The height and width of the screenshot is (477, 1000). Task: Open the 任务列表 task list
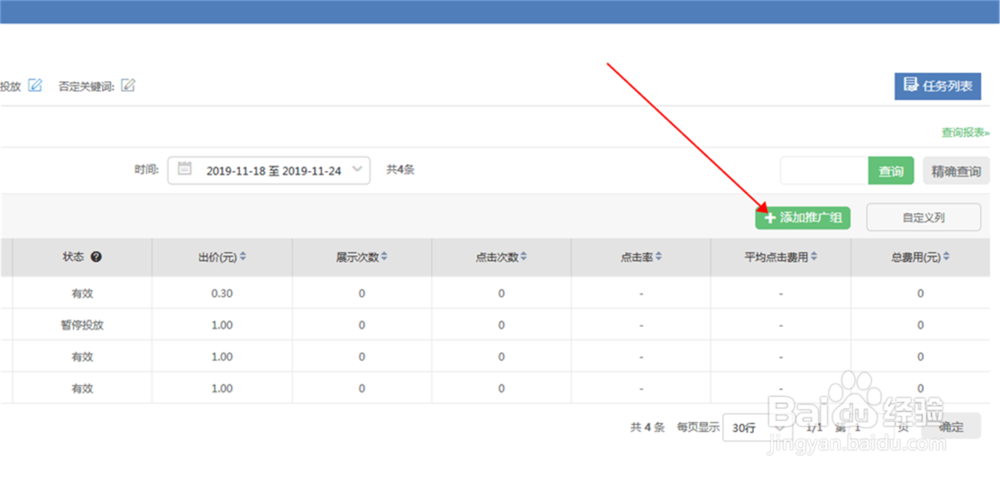pos(938,86)
